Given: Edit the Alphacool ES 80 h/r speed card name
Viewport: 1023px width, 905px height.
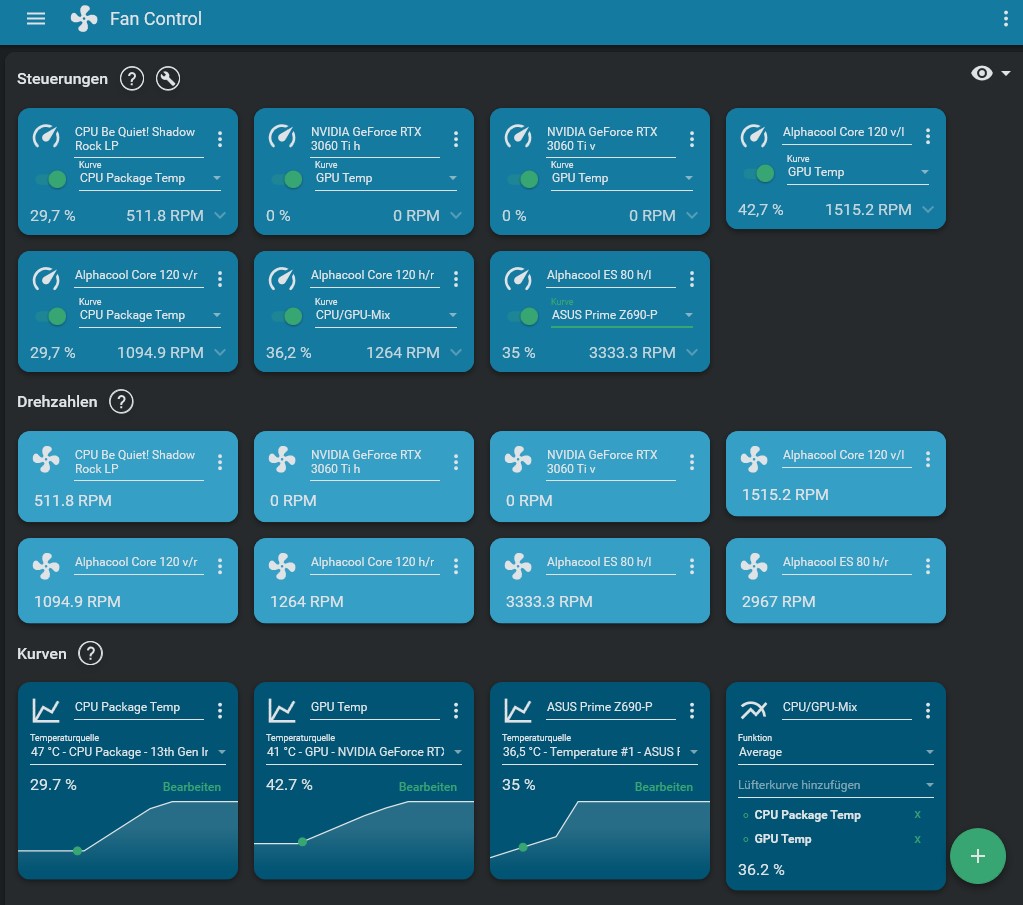Looking at the screenshot, I should (x=847, y=562).
